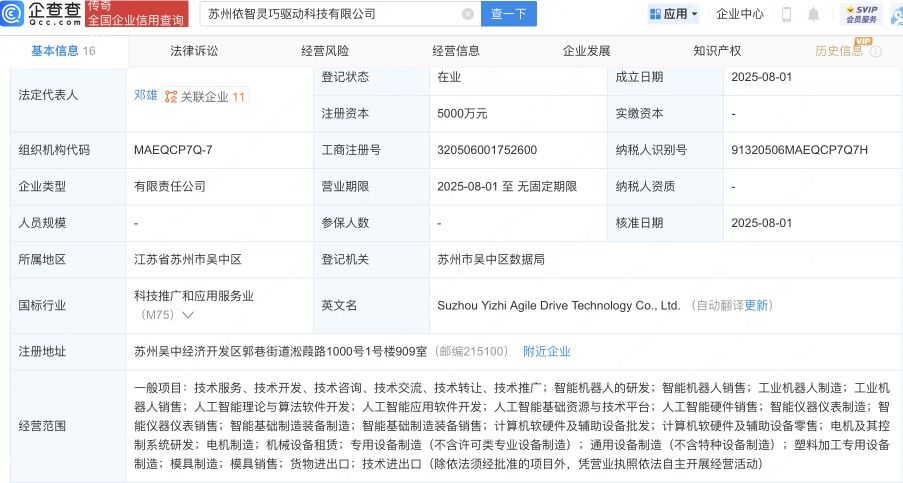Expand the 应用 dropdown menu

point(694,14)
